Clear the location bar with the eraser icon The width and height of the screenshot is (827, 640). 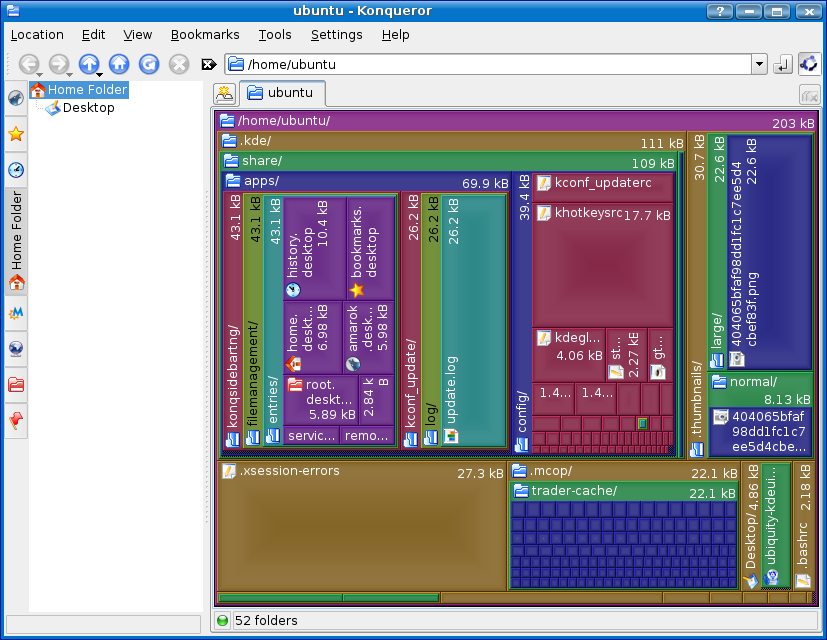(209, 65)
